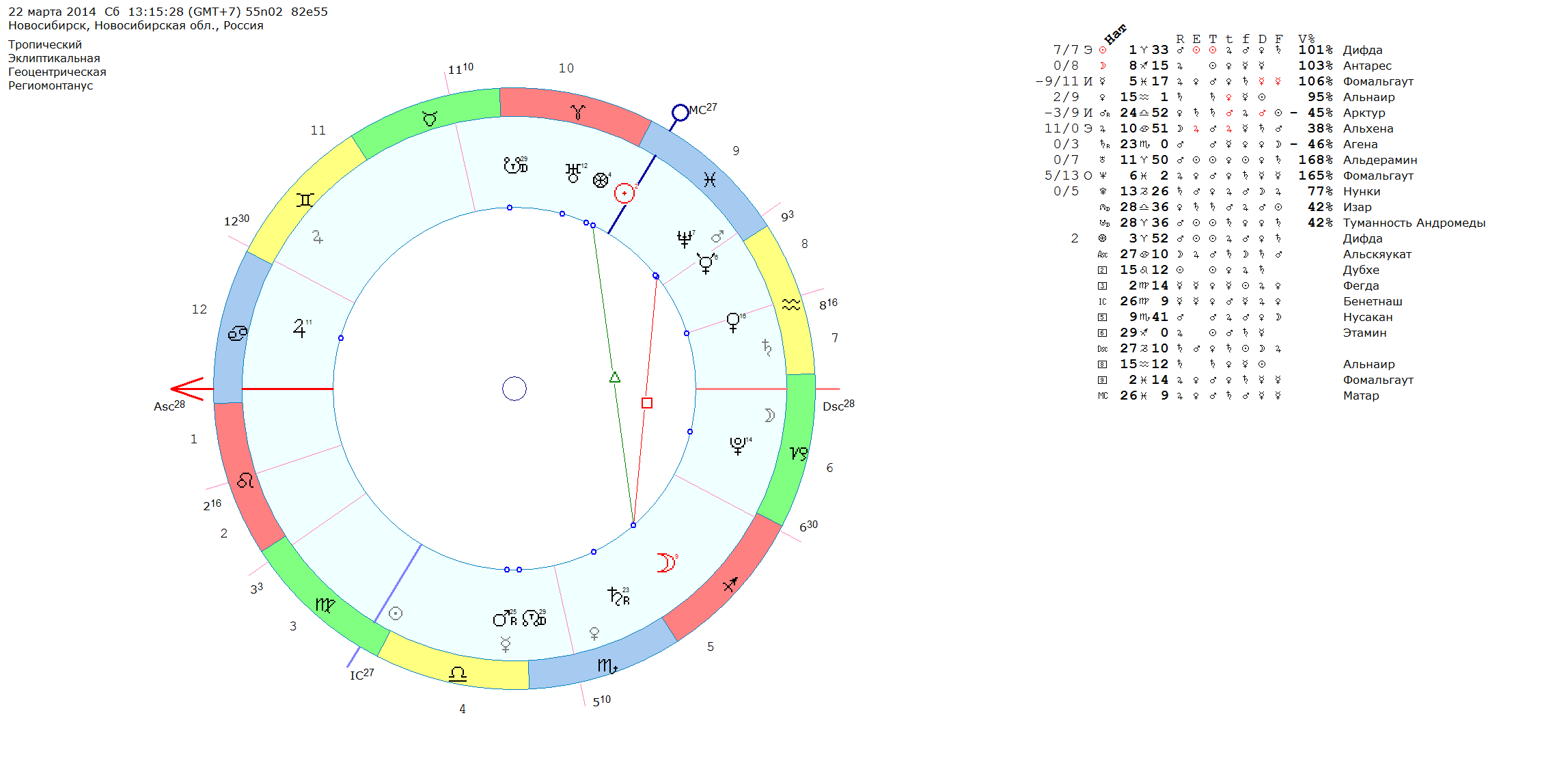Viewport: 1568px width, 778px height.
Task: Click the star name 'Дубхе'
Action: pyautogui.click(x=1361, y=270)
